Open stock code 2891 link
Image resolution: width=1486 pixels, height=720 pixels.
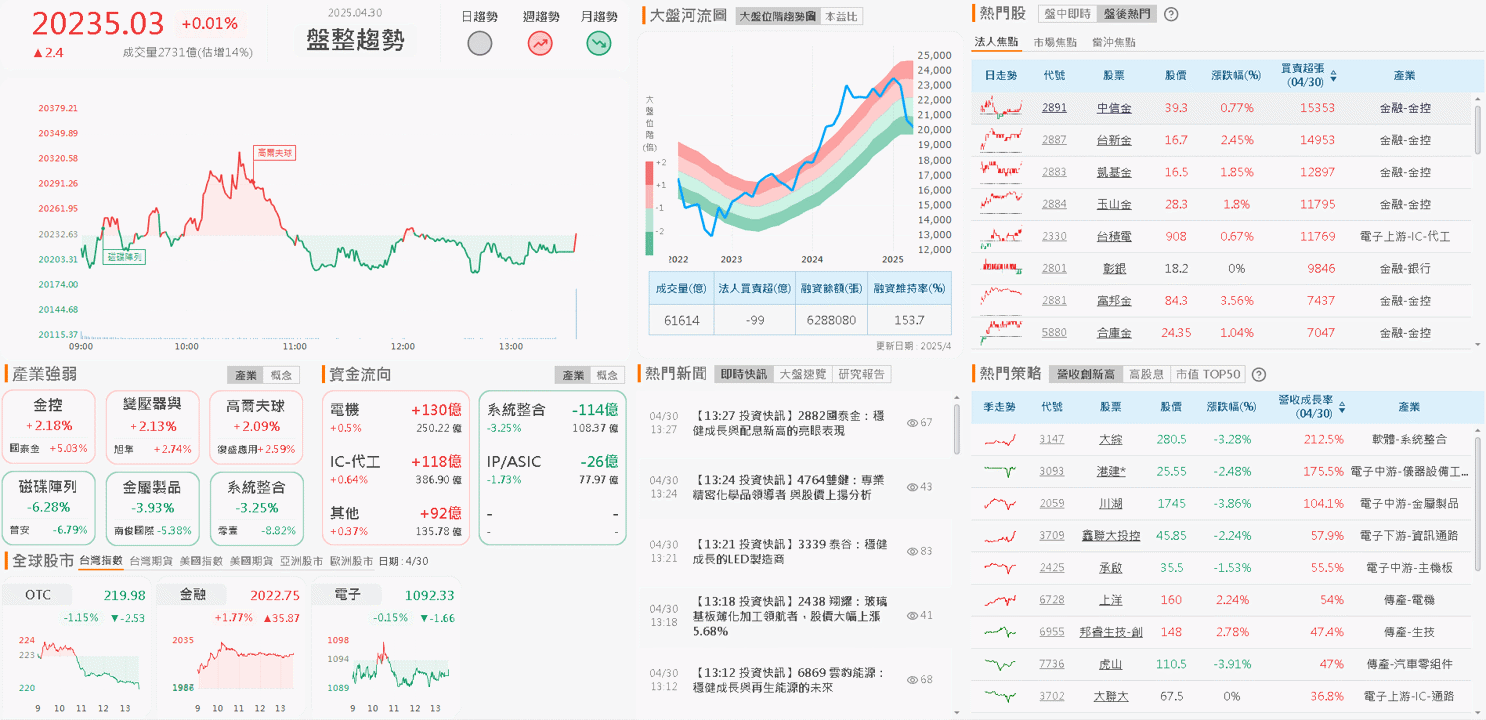click(1054, 108)
